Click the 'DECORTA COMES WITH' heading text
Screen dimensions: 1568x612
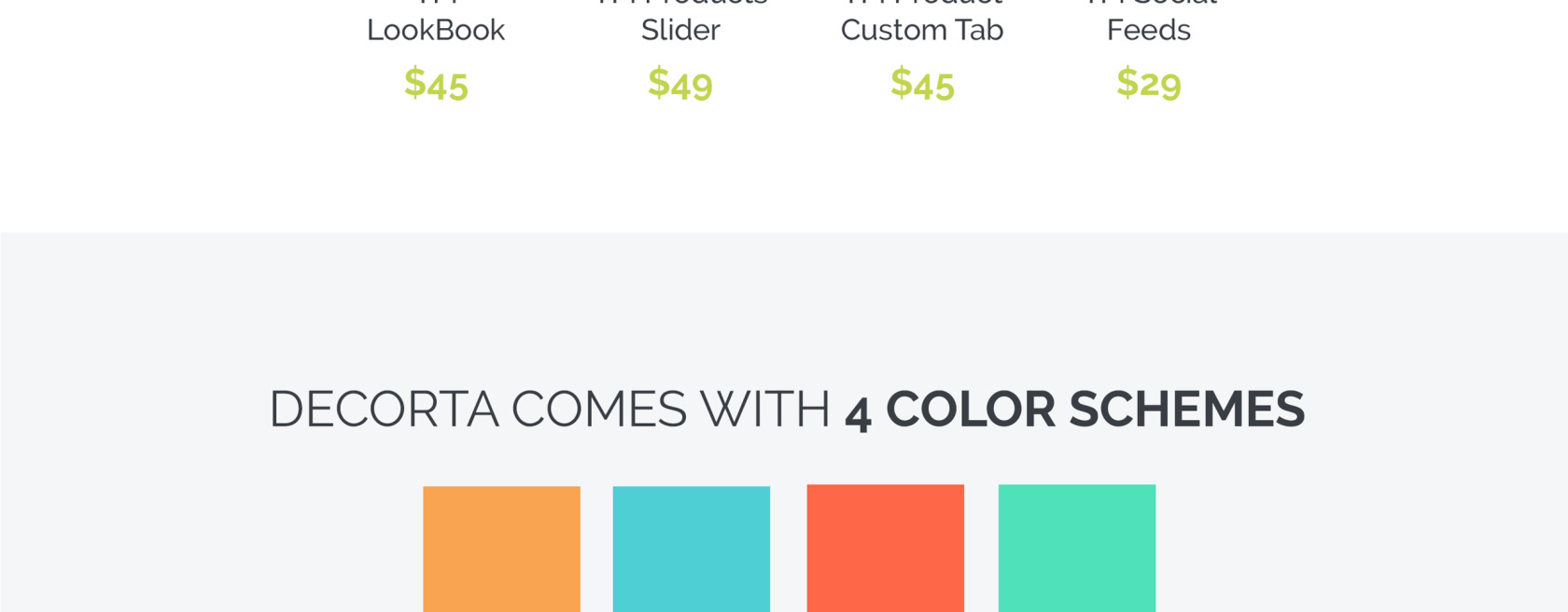[550, 410]
